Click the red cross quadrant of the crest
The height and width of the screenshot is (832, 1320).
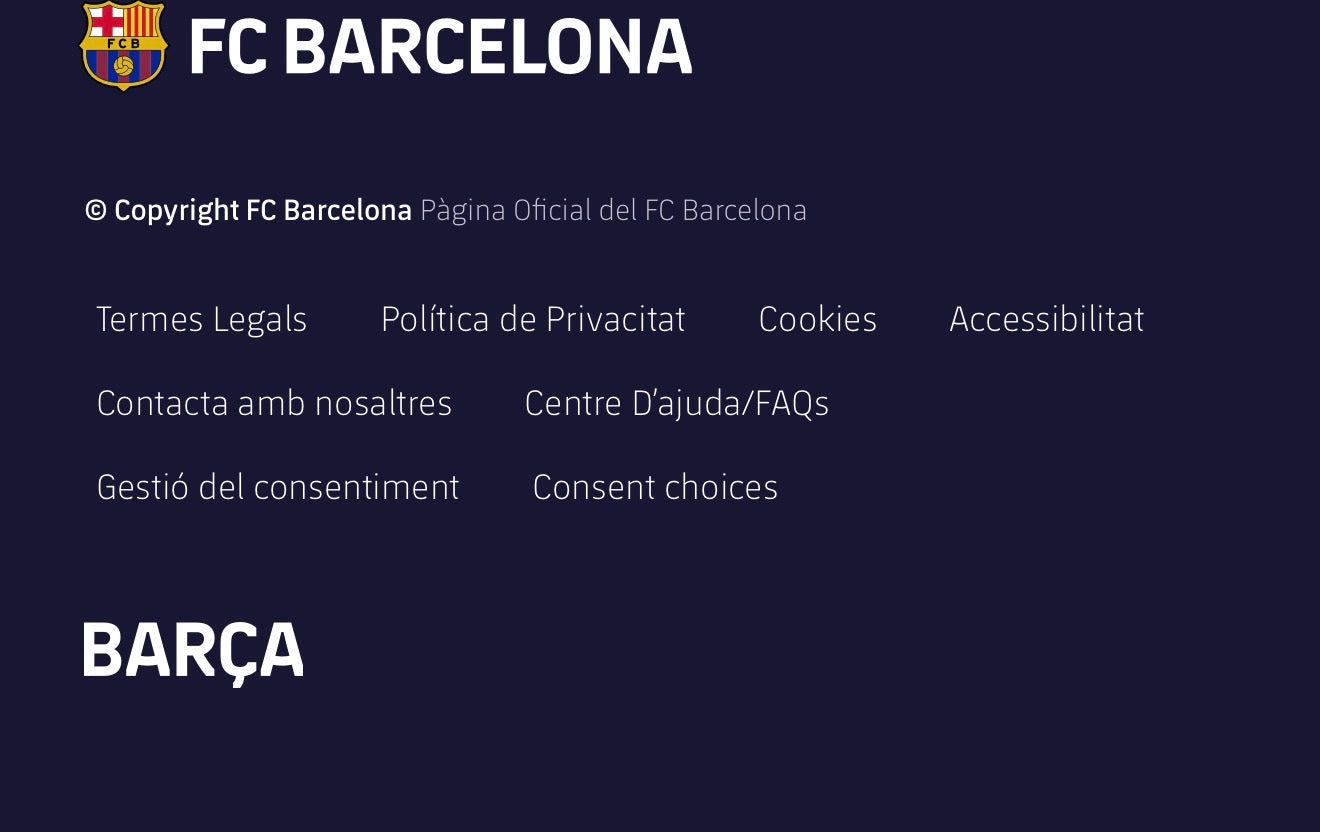(106, 19)
